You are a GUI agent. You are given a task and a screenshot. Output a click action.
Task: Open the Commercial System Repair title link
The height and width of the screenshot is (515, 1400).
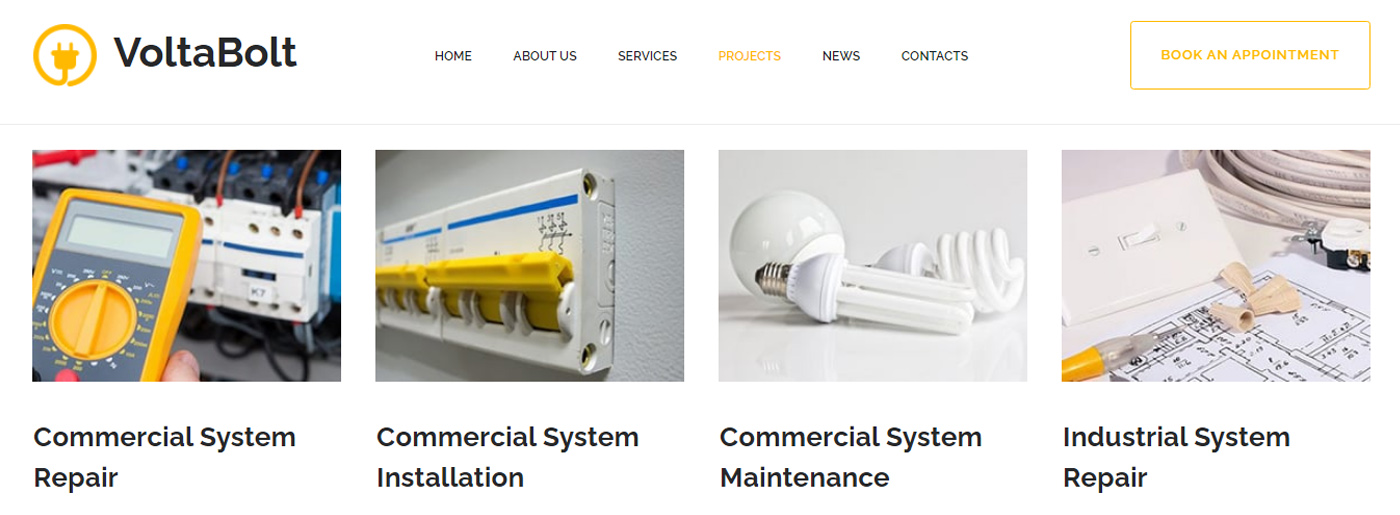(x=165, y=457)
